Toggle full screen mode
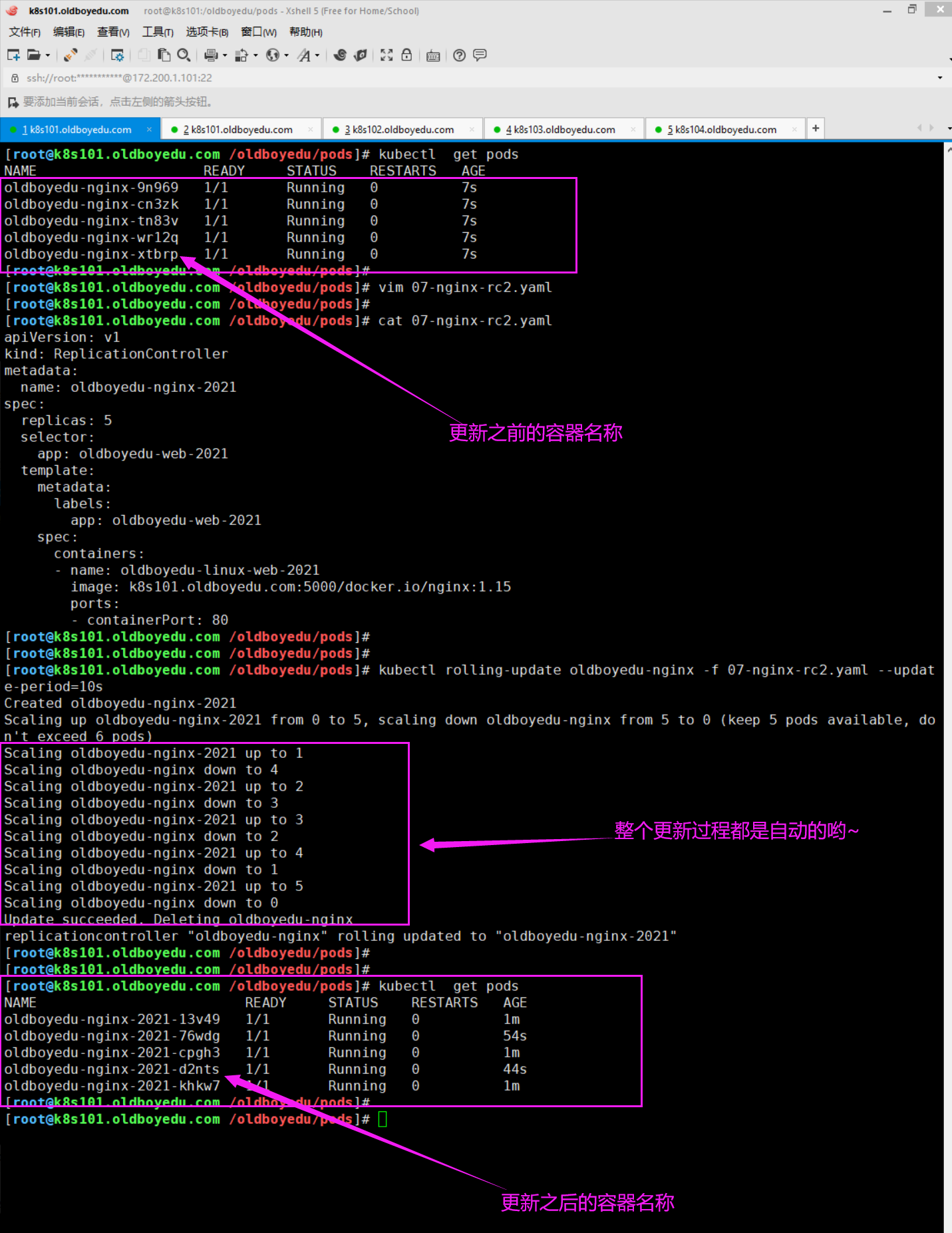Image resolution: width=952 pixels, height=1233 pixels. [x=387, y=55]
